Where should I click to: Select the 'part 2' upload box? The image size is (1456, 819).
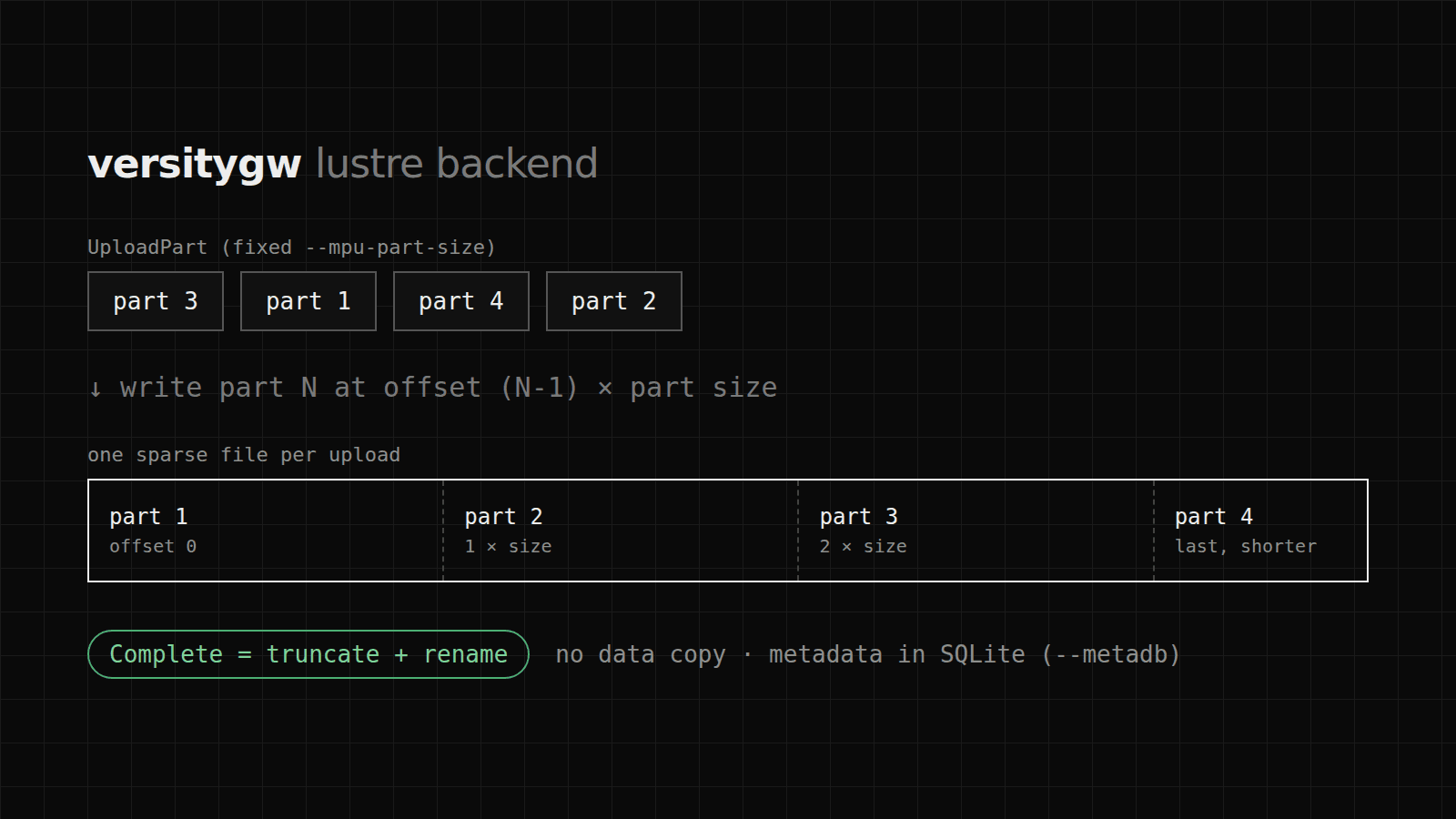click(x=614, y=301)
